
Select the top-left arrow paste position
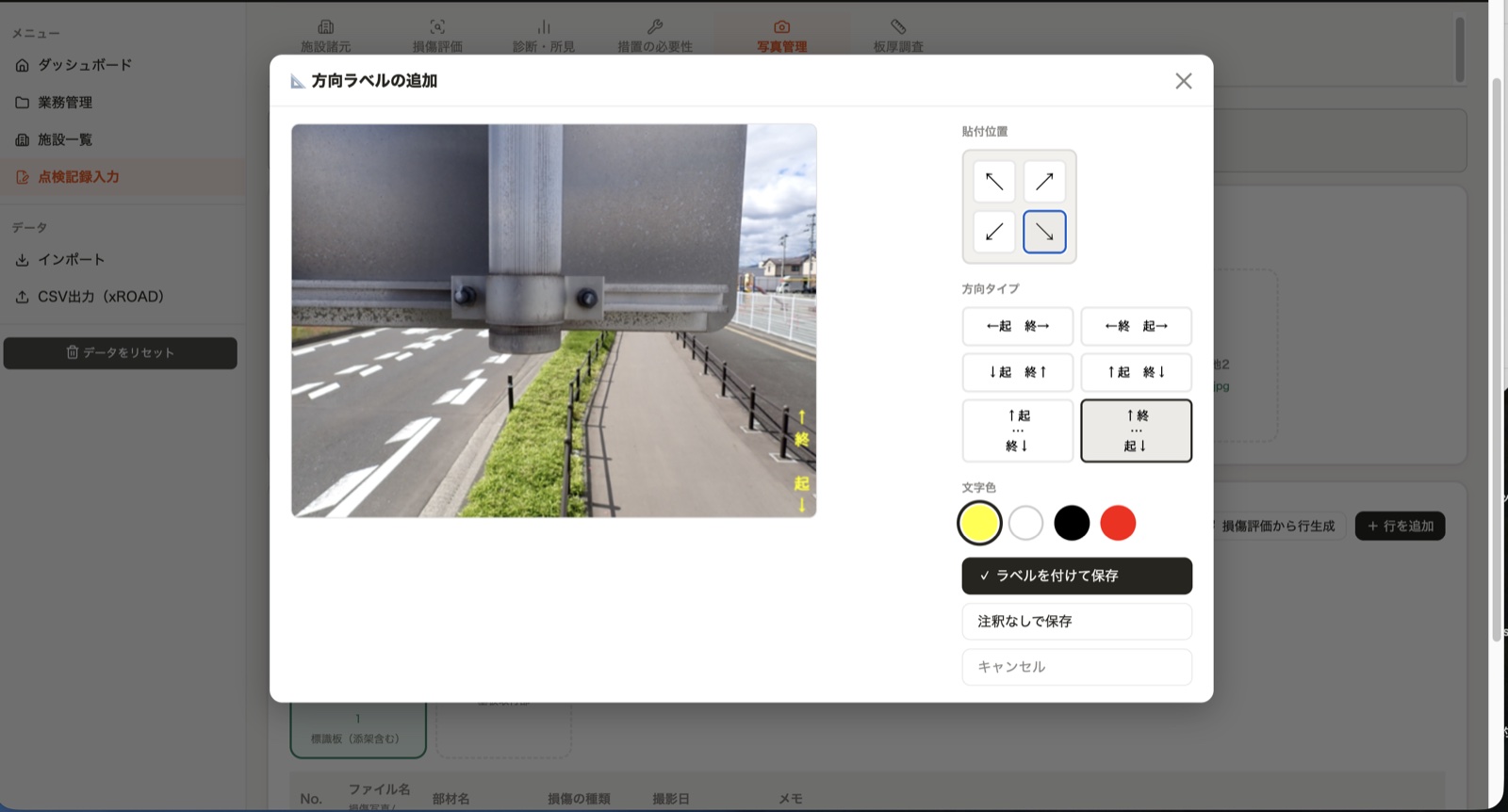[x=993, y=182]
